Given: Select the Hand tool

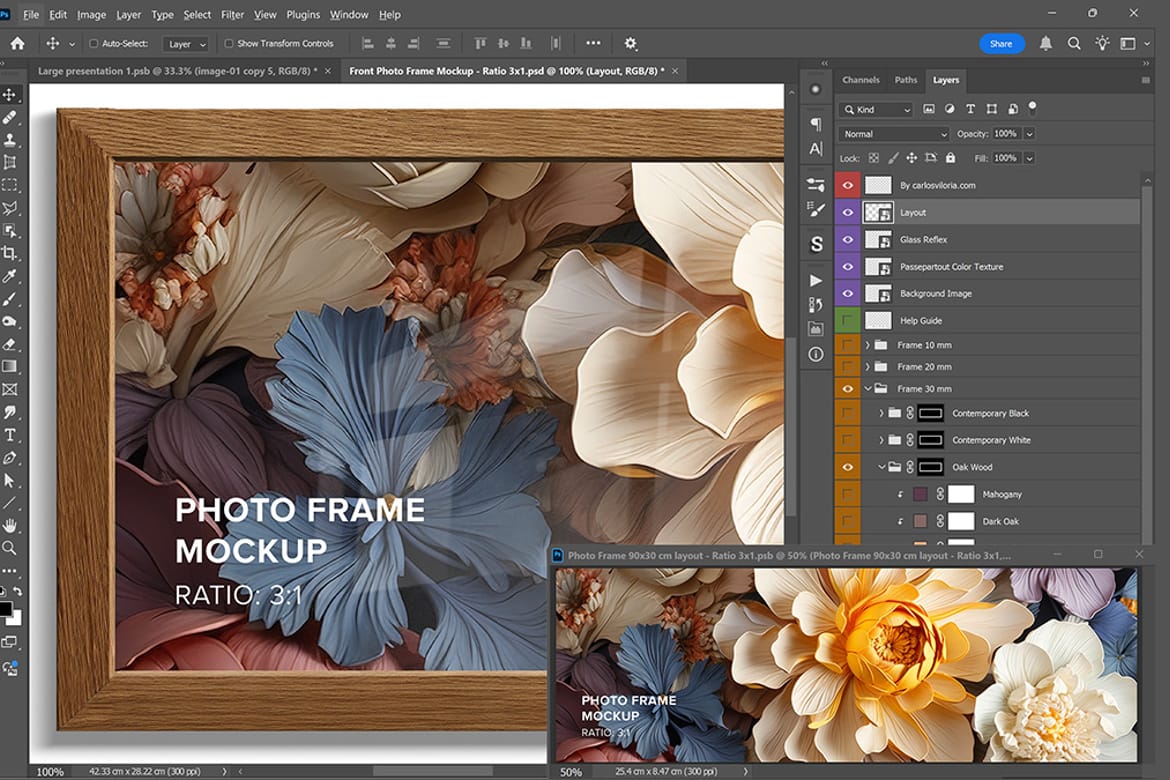Looking at the screenshot, I should (x=10, y=525).
